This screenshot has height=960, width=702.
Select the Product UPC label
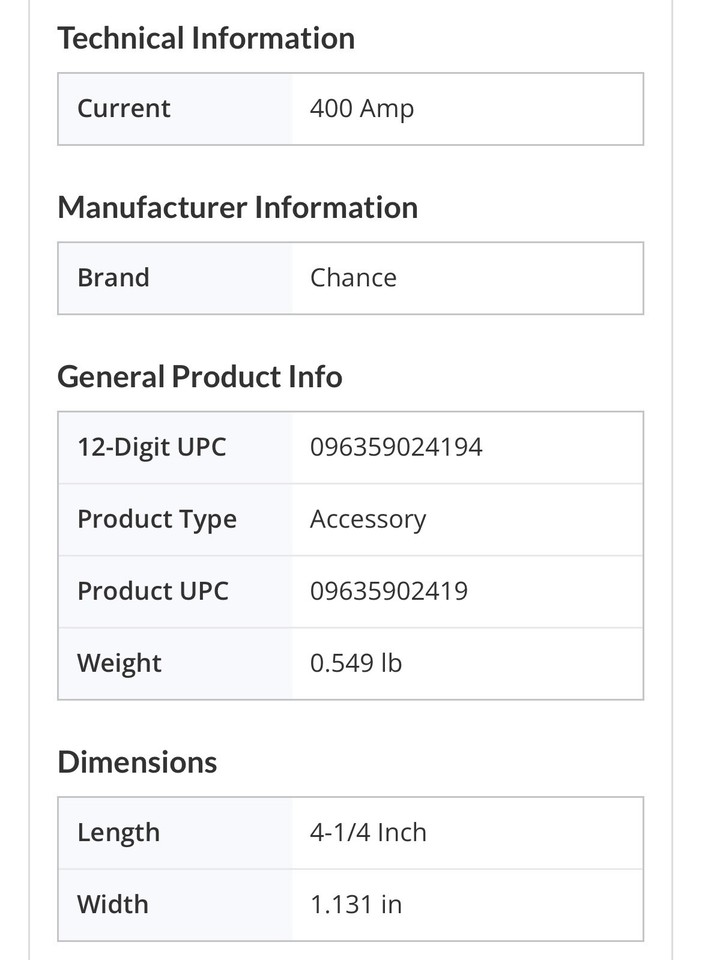[x=153, y=591]
